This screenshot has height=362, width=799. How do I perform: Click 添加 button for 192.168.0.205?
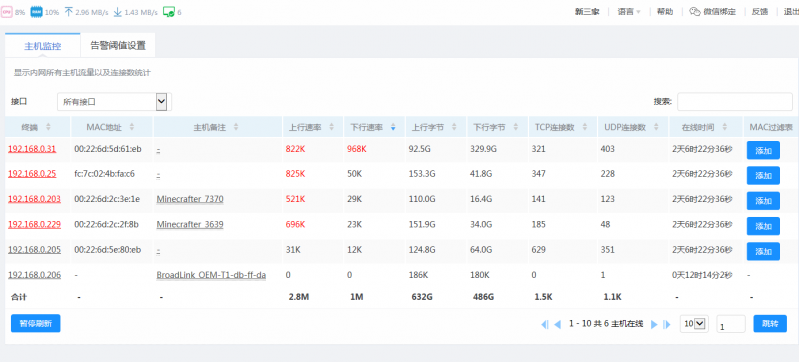tap(763, 251)
